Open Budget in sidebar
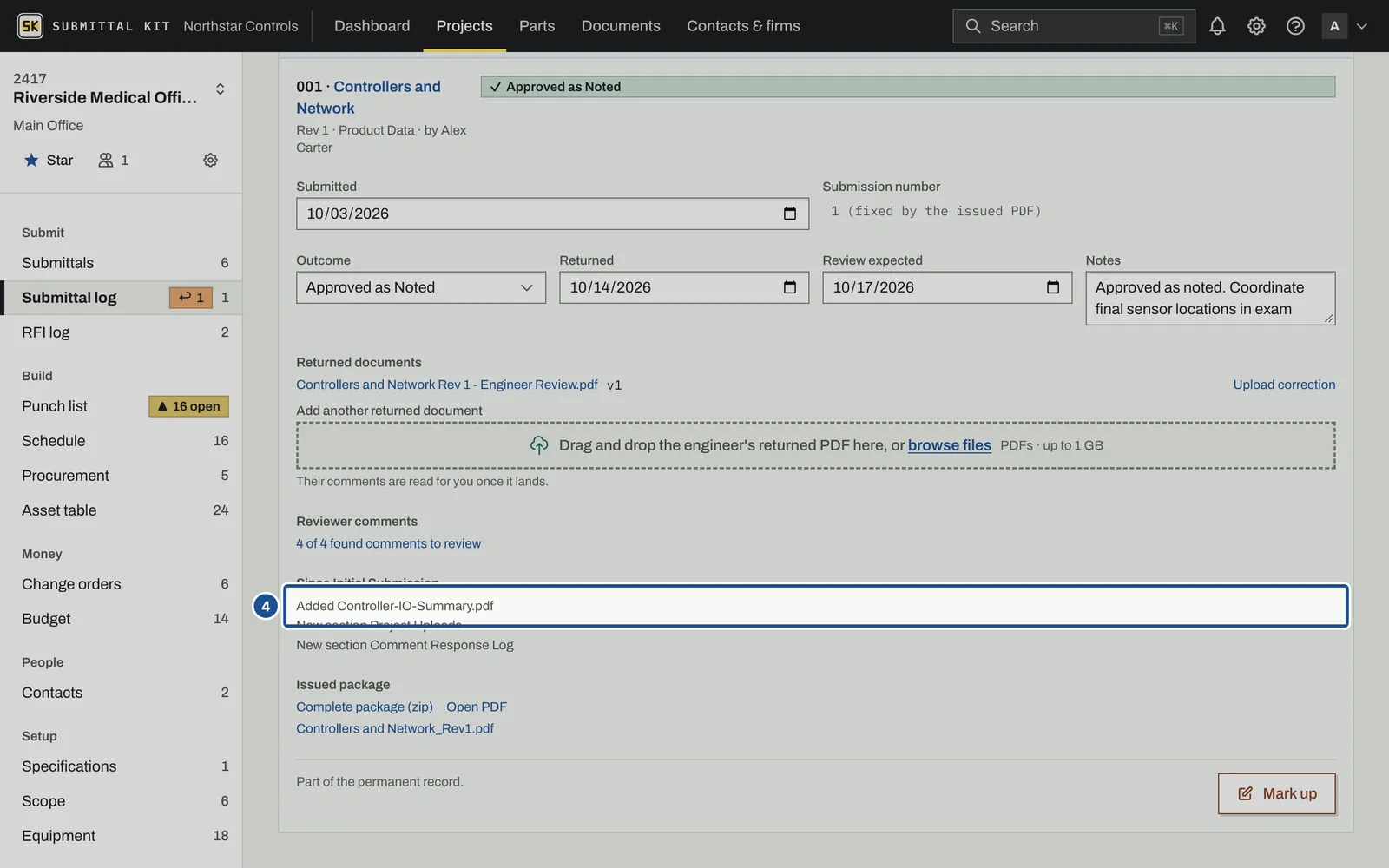The image size is (1389, 868). pos(122,619)
